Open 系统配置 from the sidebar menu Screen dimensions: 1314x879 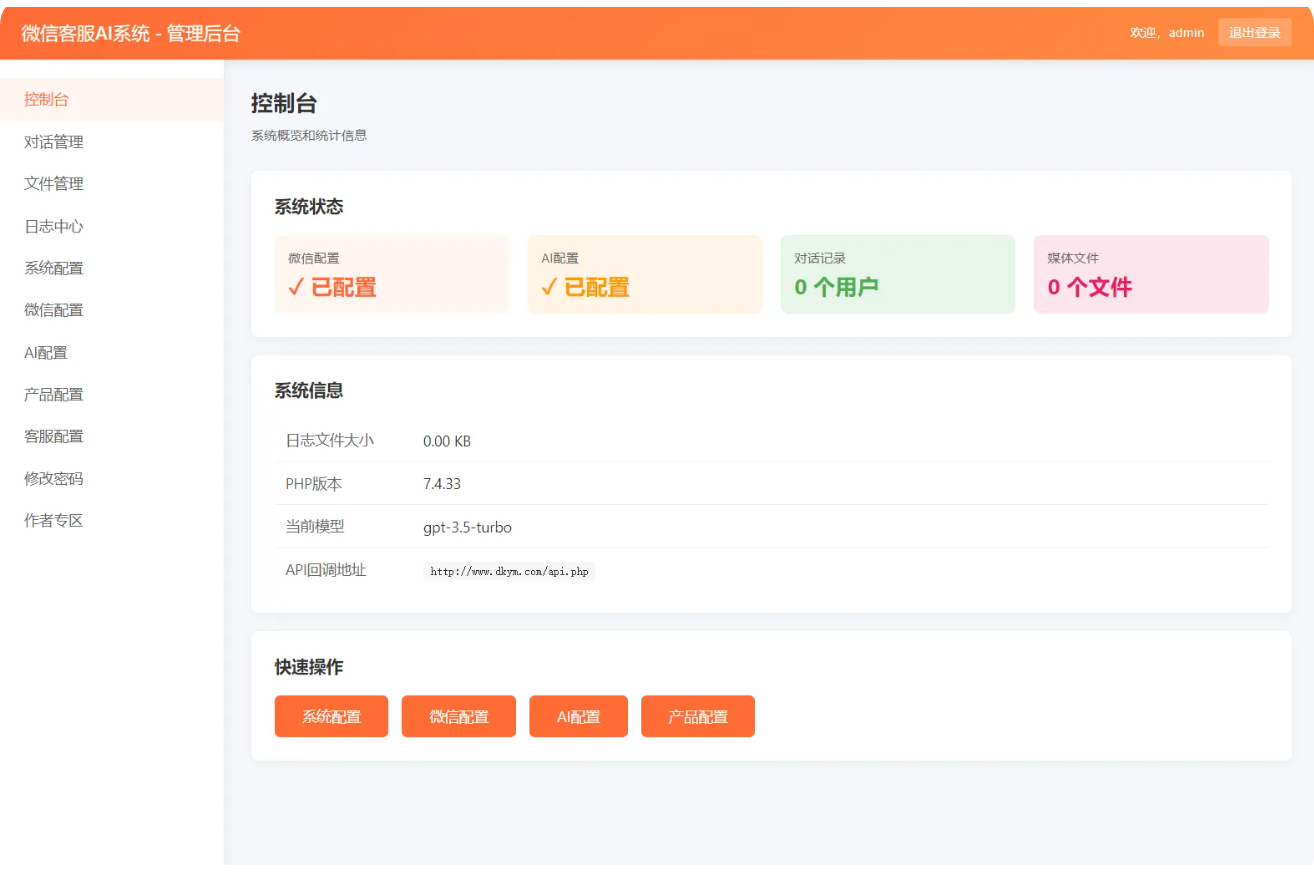[52, 267]
